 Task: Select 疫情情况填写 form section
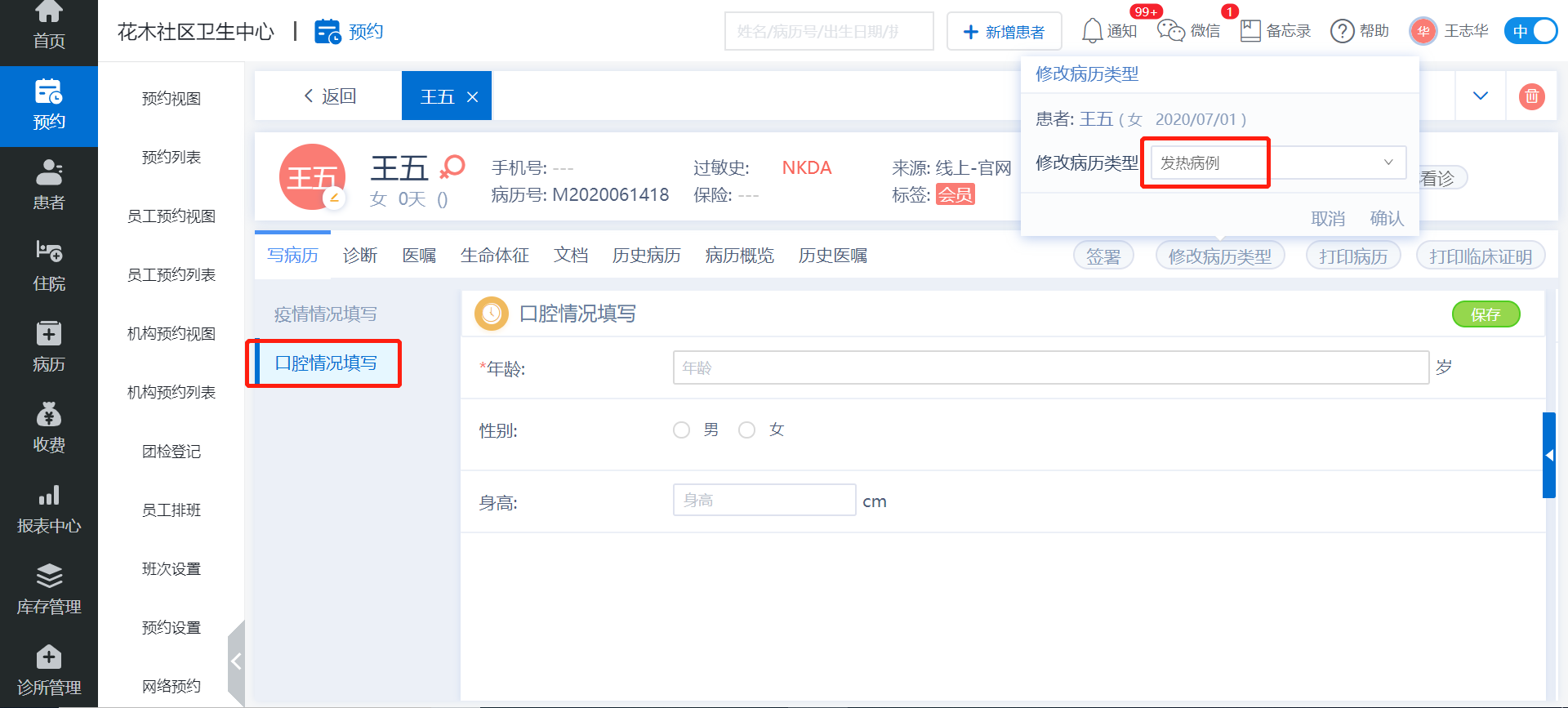326,314
